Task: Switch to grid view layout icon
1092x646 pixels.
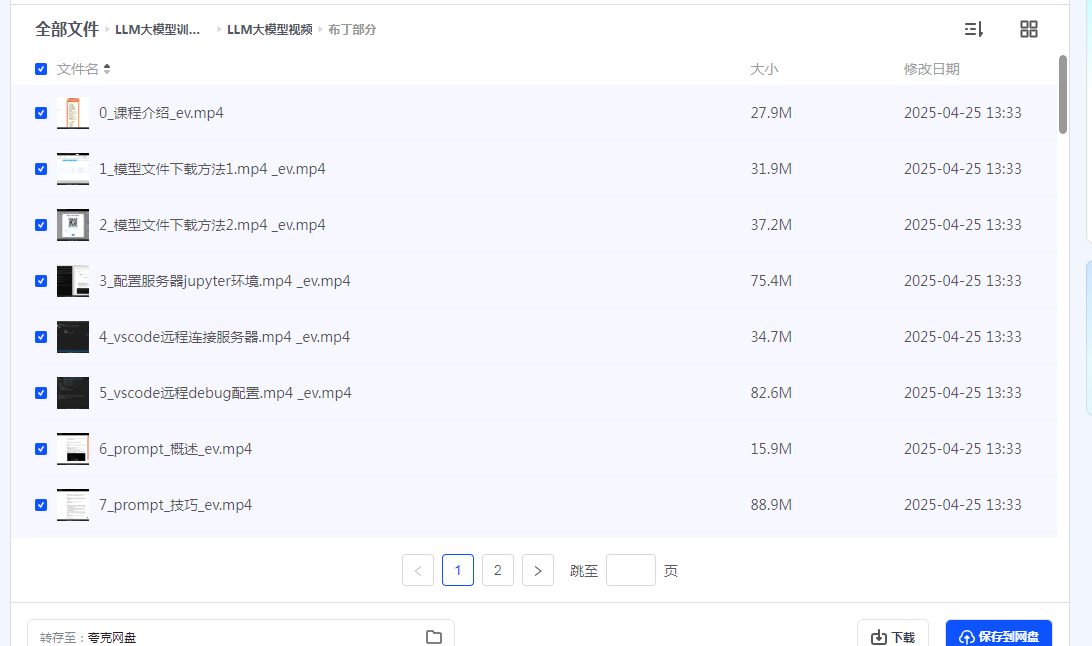Action: coord(1028,29)
